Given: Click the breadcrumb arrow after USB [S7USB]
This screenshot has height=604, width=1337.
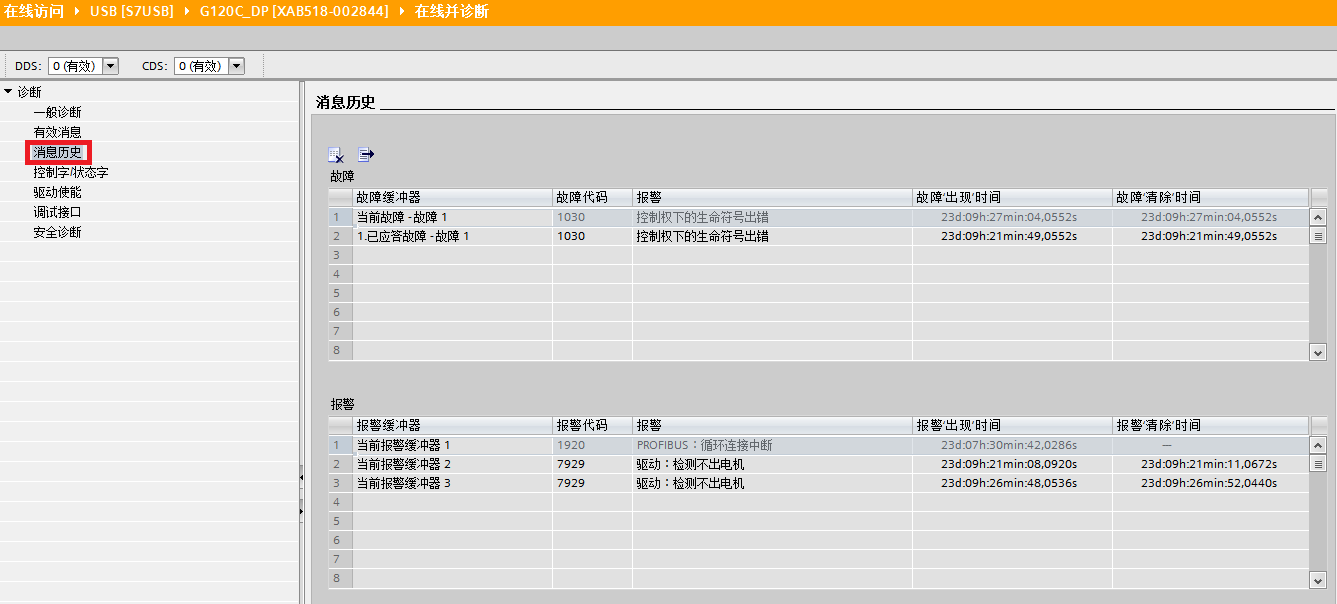Looking at the screenshot, I should [x=186, y=11].
